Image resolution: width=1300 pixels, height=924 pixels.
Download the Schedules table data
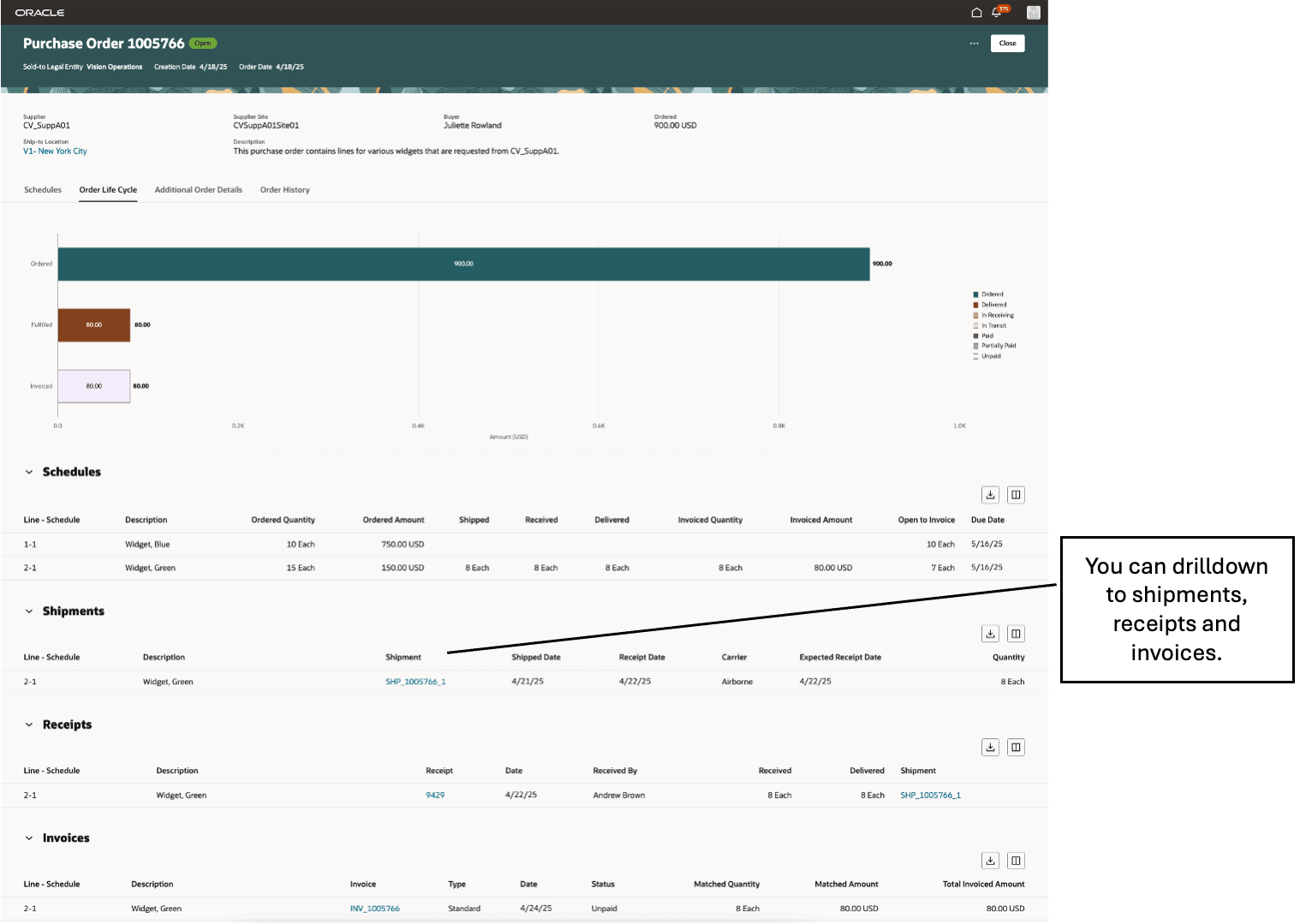click(x=990, y=494)
